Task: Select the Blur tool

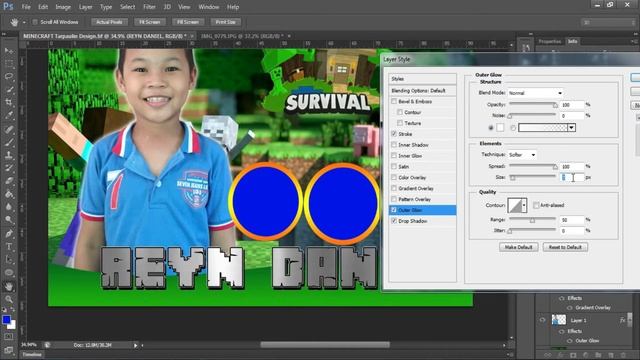Action: pos(9,207)
